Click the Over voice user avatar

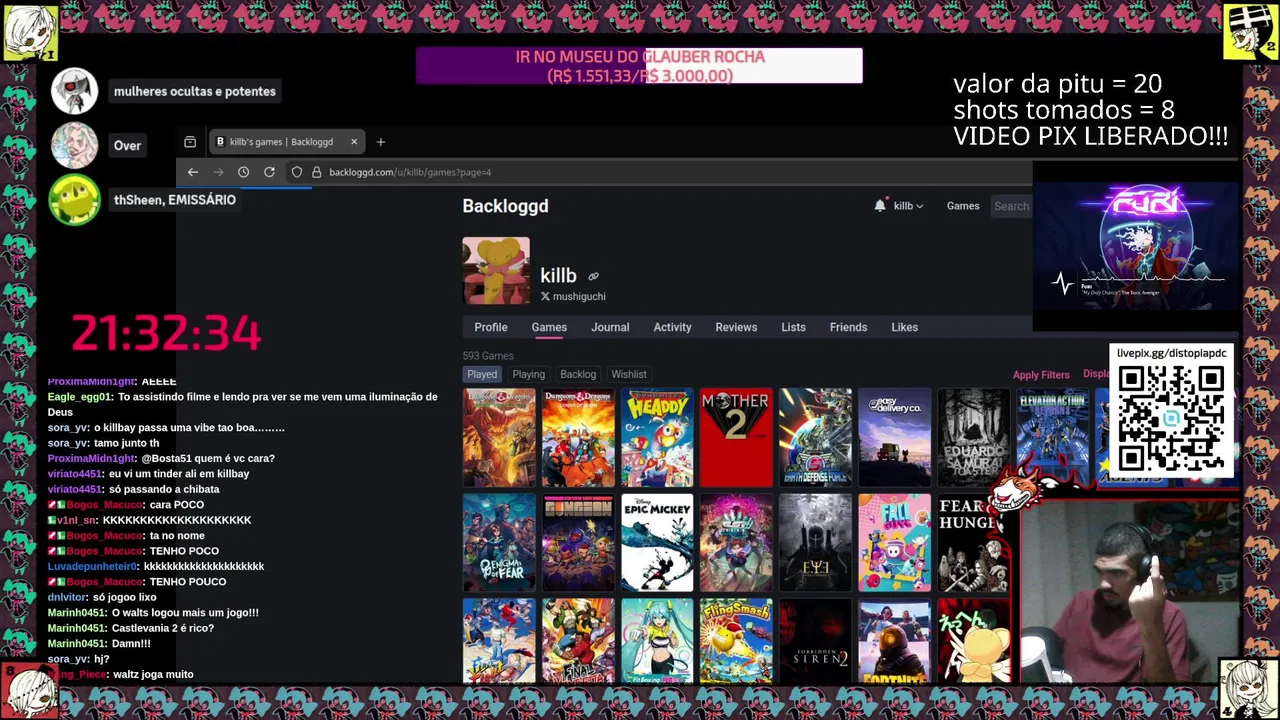tap(75, 146)
